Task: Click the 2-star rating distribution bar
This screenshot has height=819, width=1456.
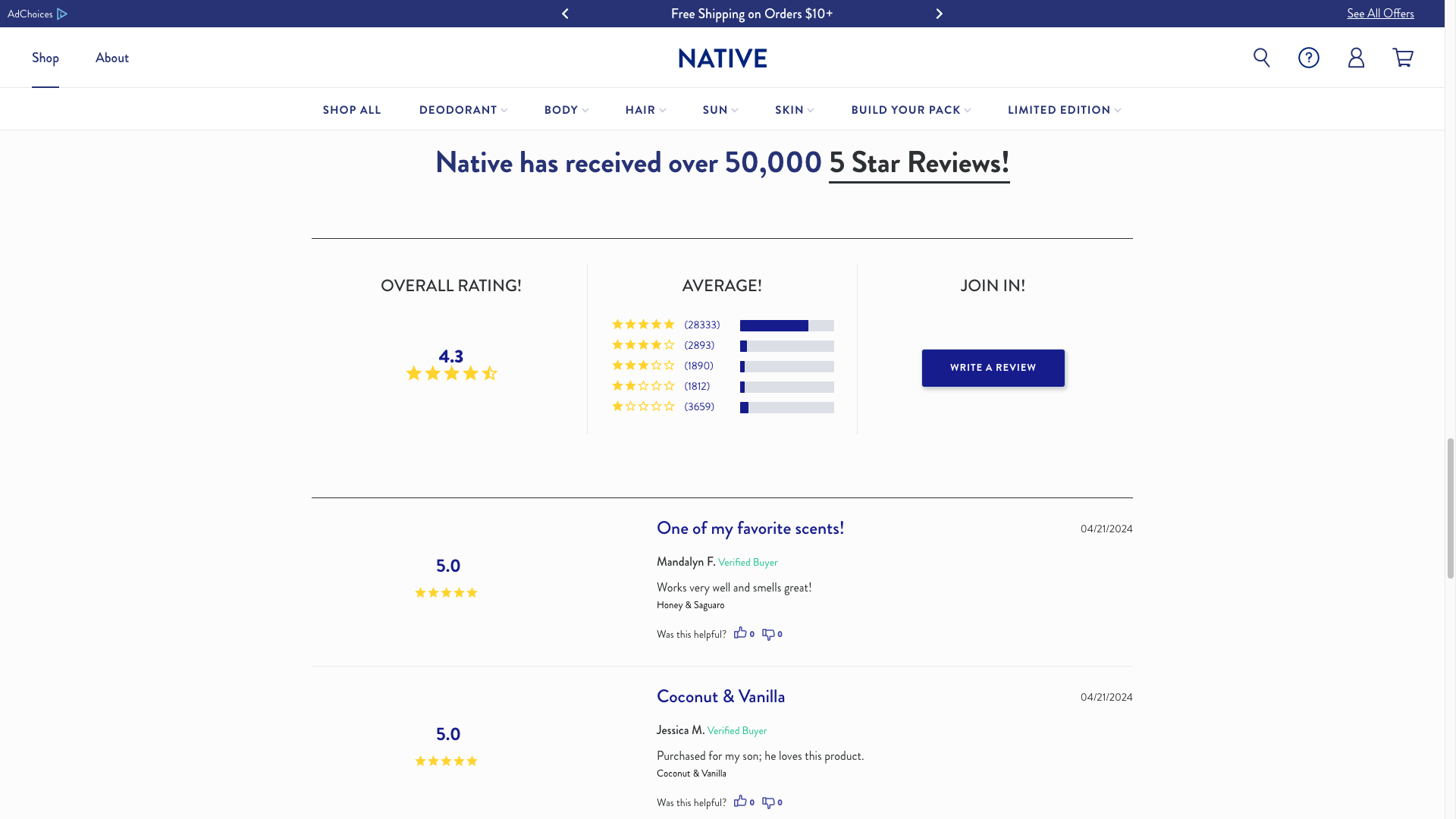Action: click(x=787, y=387)
